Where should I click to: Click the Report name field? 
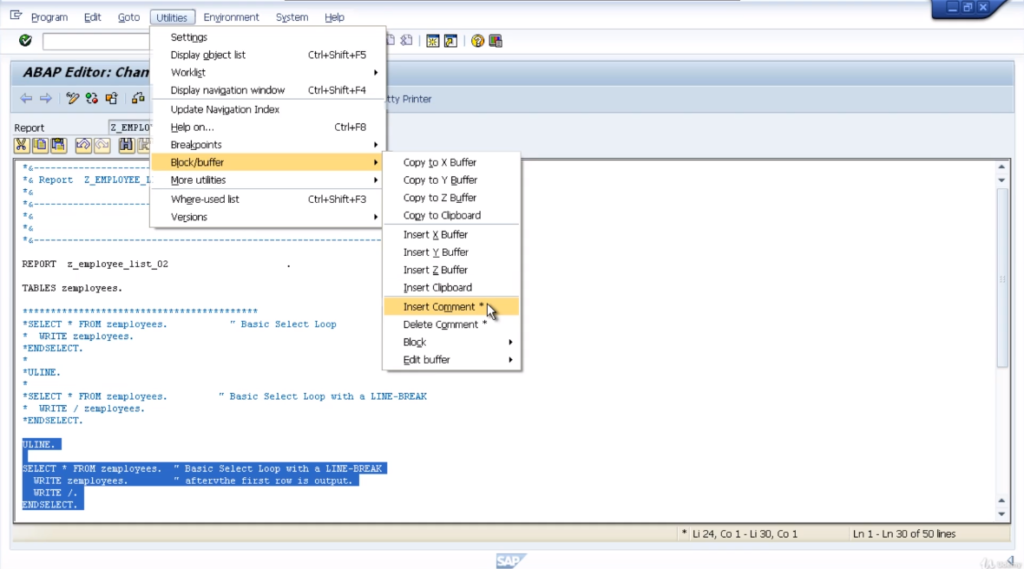point(129,127)
